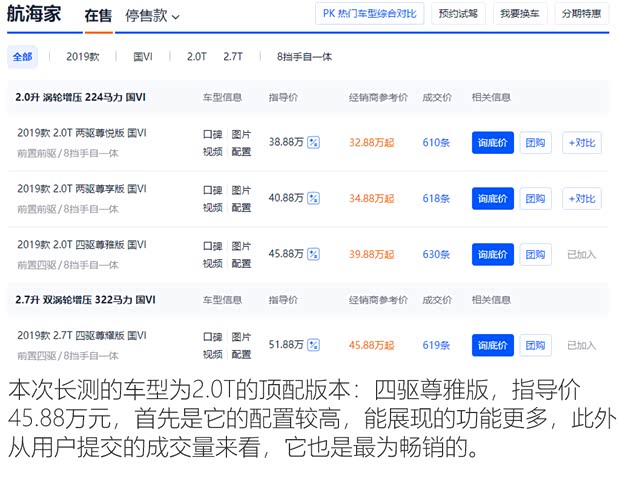Click dealer price 34.88万起

tap(372, 198)
